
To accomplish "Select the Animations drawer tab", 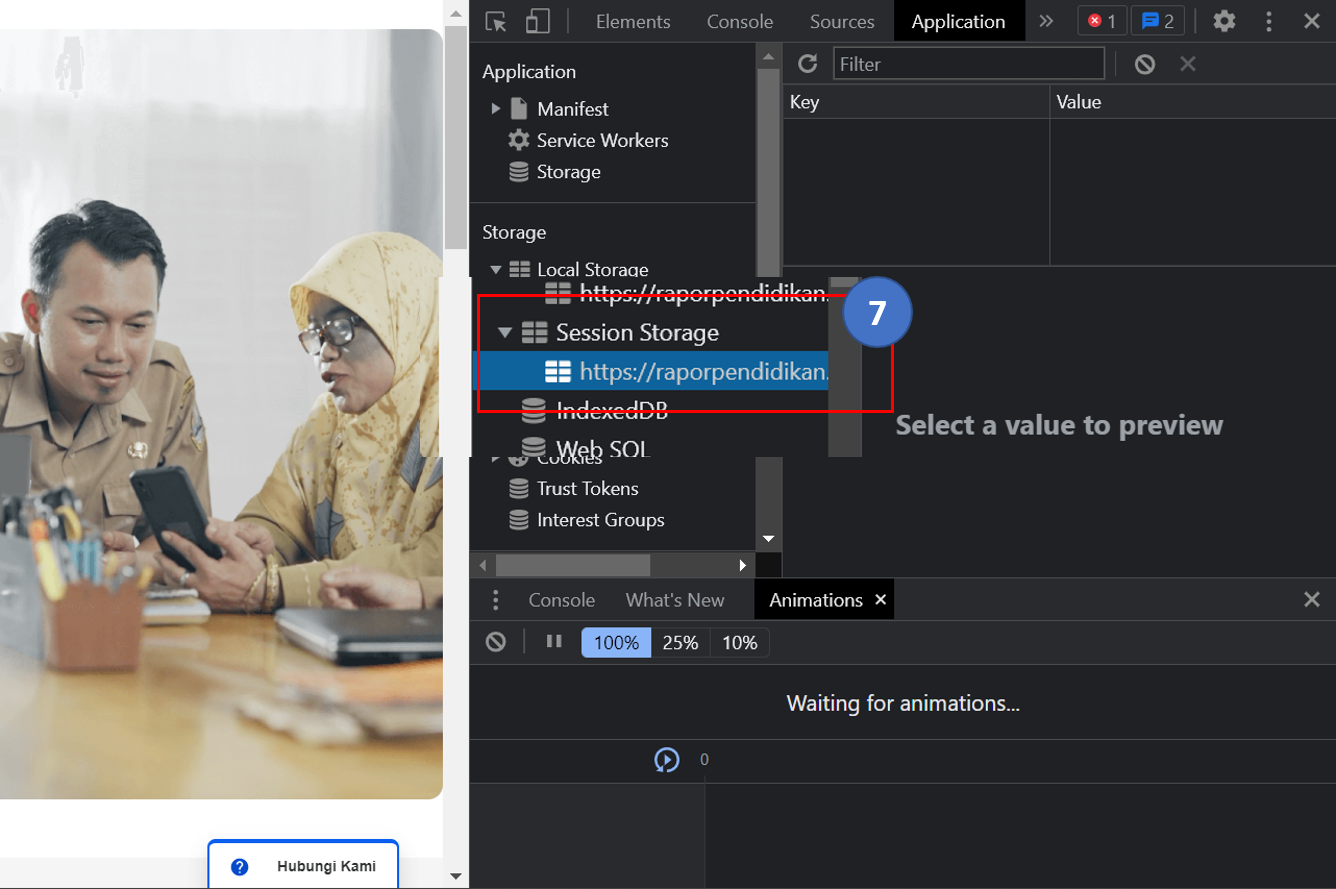I will [x=815, y=600].
